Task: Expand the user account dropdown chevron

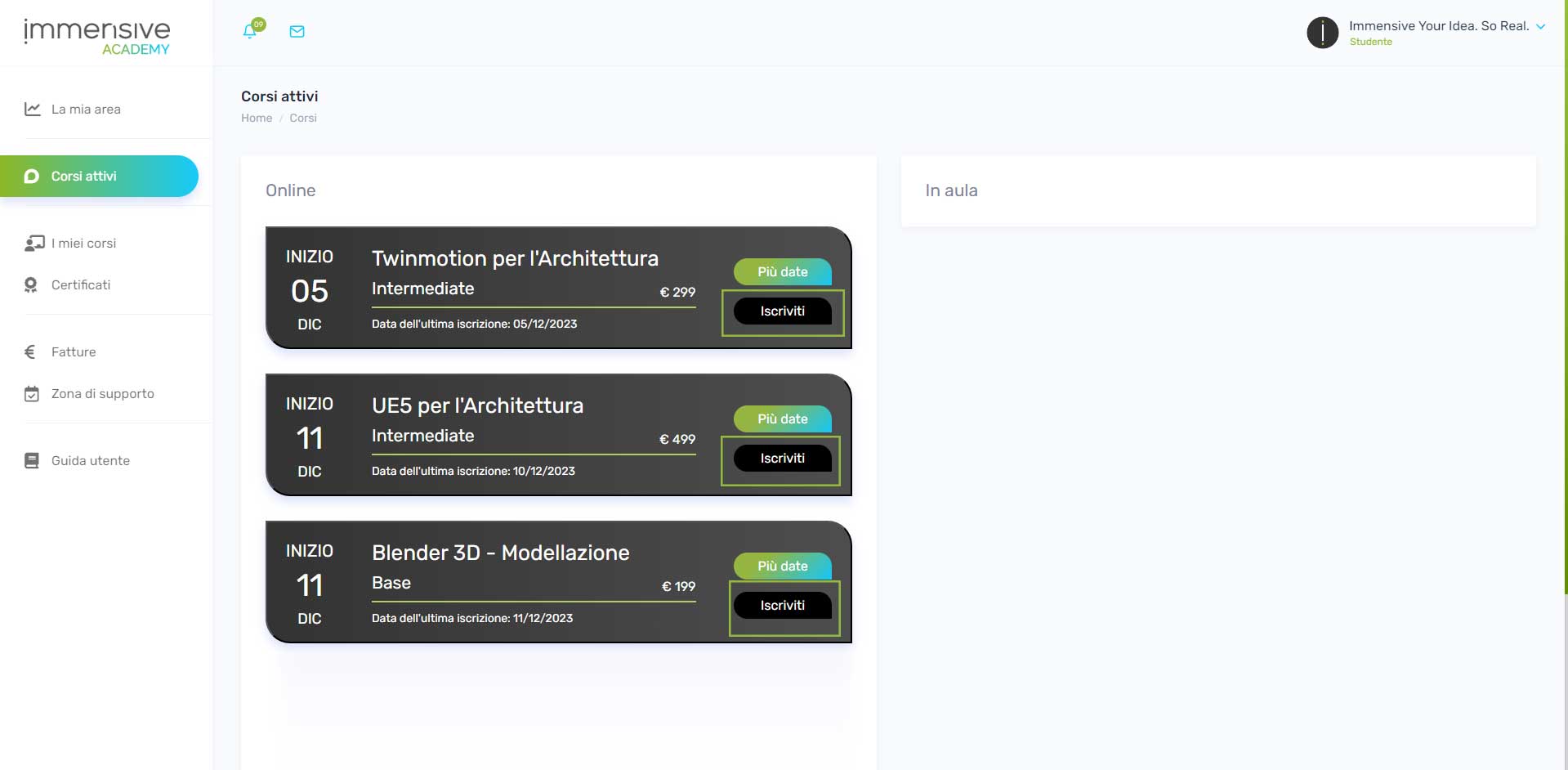Action: (x=1540, y=26)
